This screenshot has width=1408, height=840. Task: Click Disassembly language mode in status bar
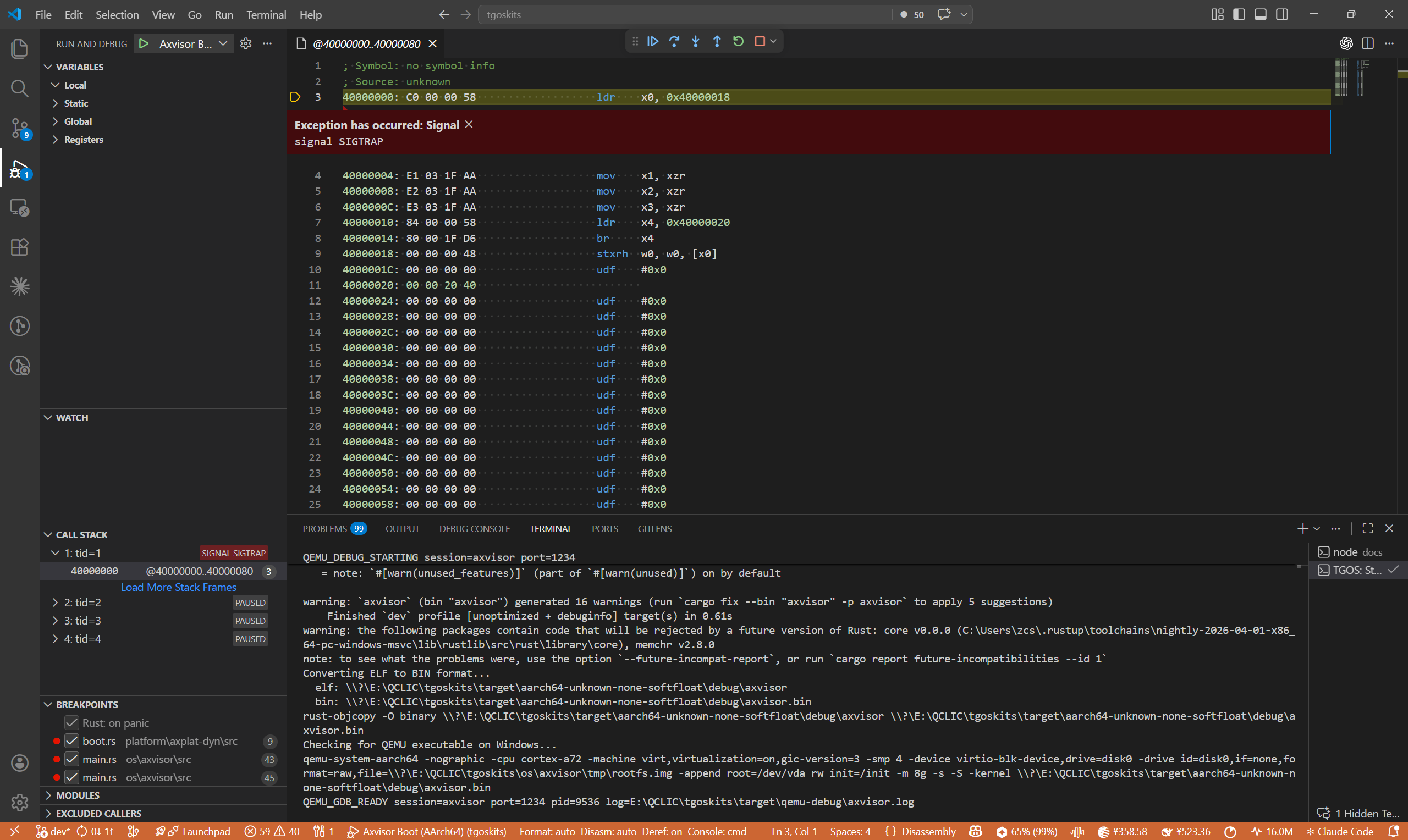928,831
